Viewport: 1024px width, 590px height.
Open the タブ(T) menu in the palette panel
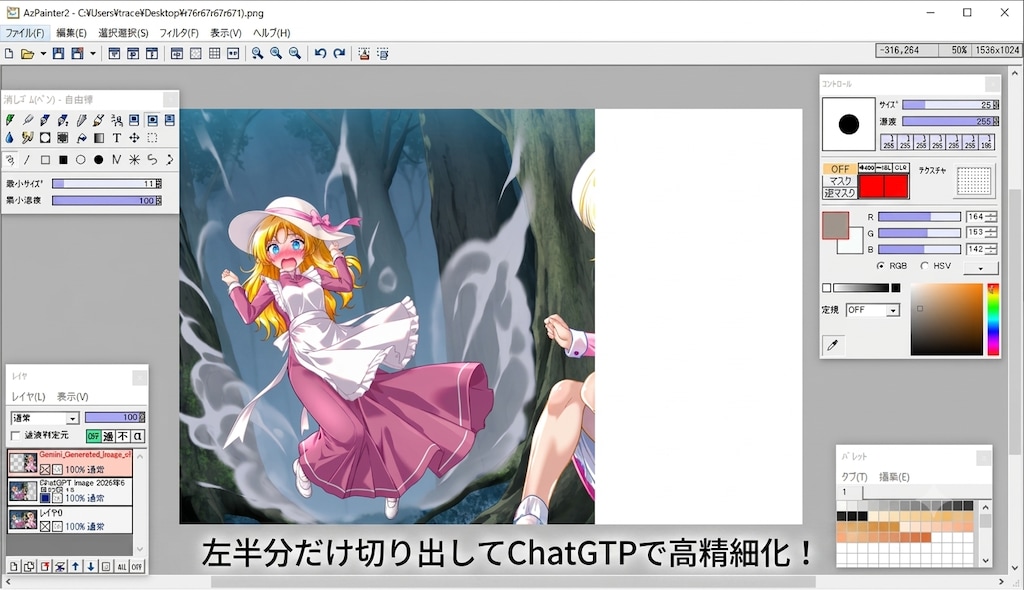click(x=854, y=477)
